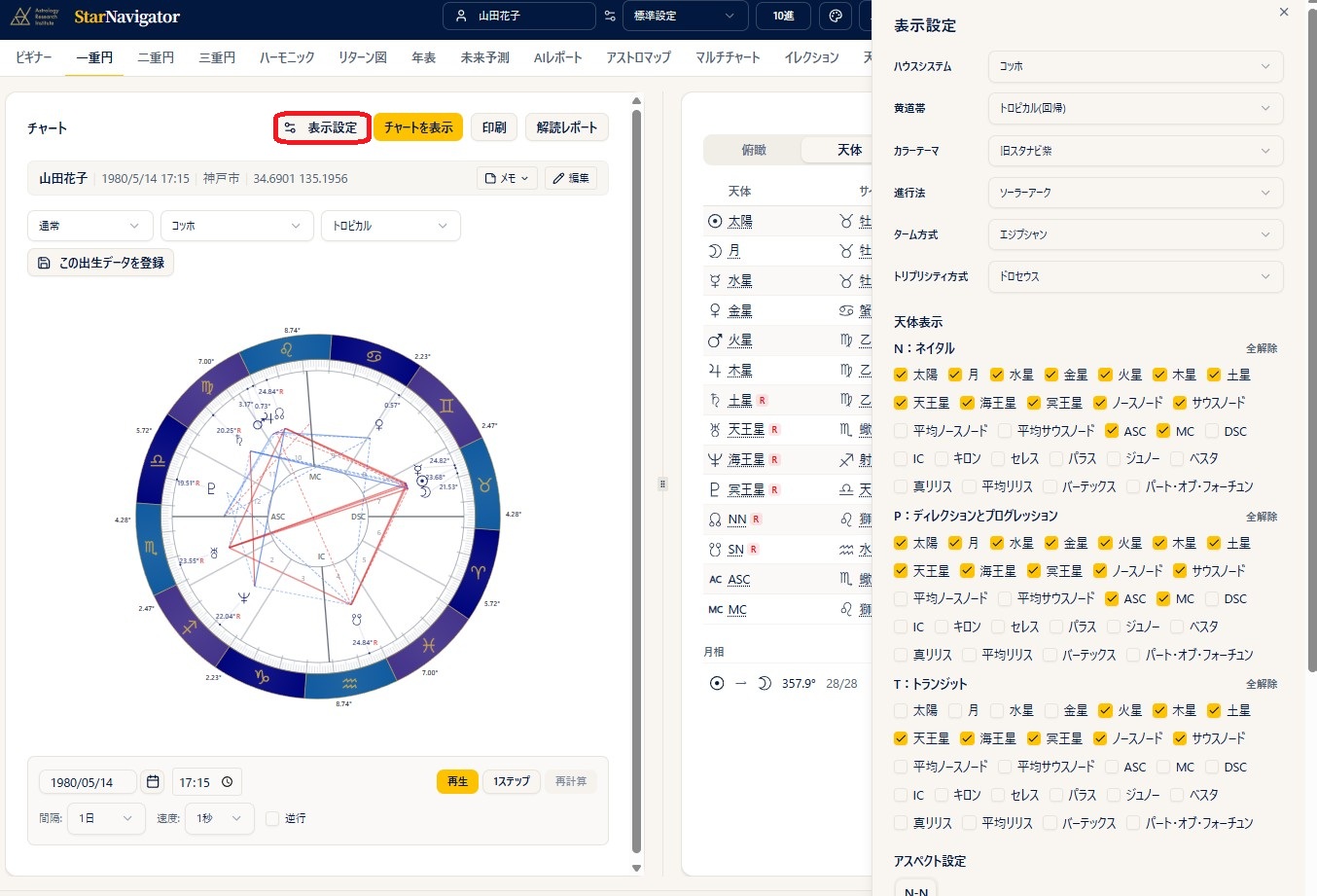Click the Moon symbol in the 月相 row

pos(765,683)
